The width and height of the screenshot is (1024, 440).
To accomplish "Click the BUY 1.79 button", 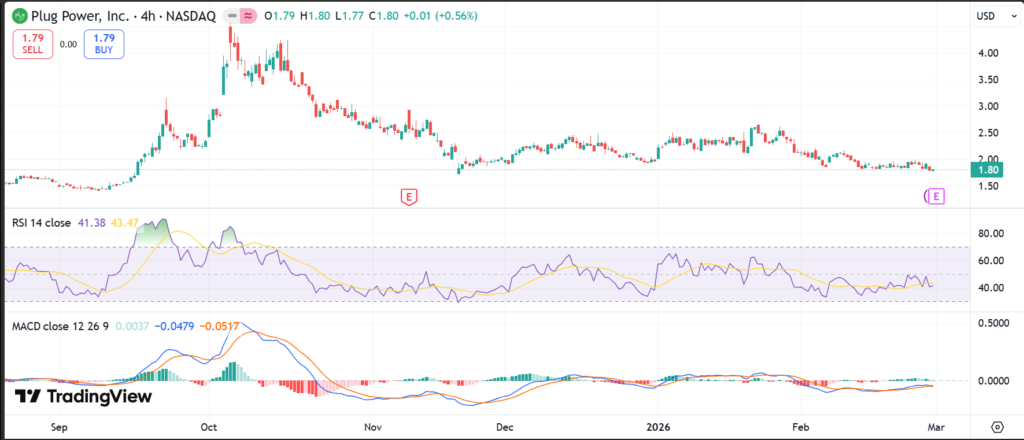I will click(x=104, y=44).
